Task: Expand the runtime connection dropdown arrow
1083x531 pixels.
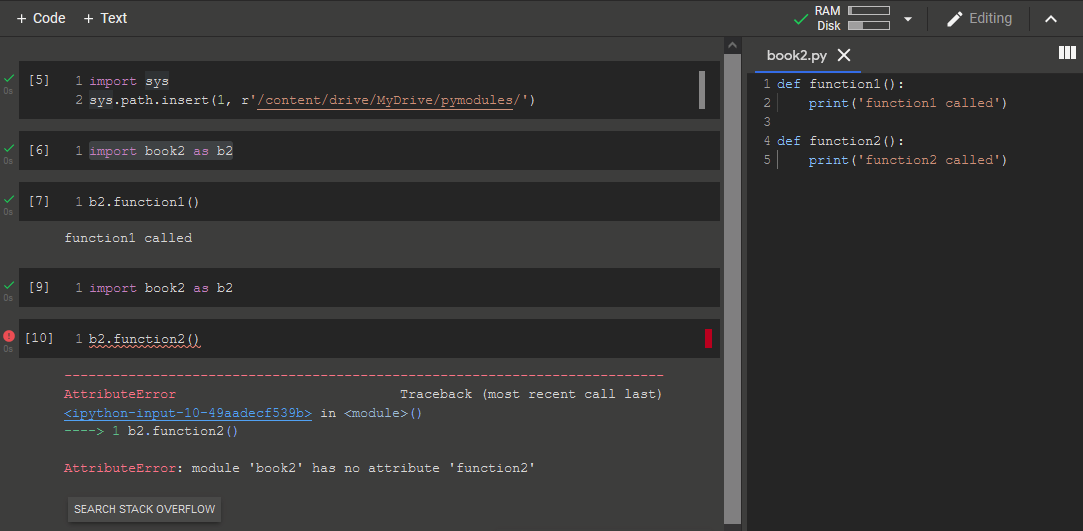Action: click(908, 19)
